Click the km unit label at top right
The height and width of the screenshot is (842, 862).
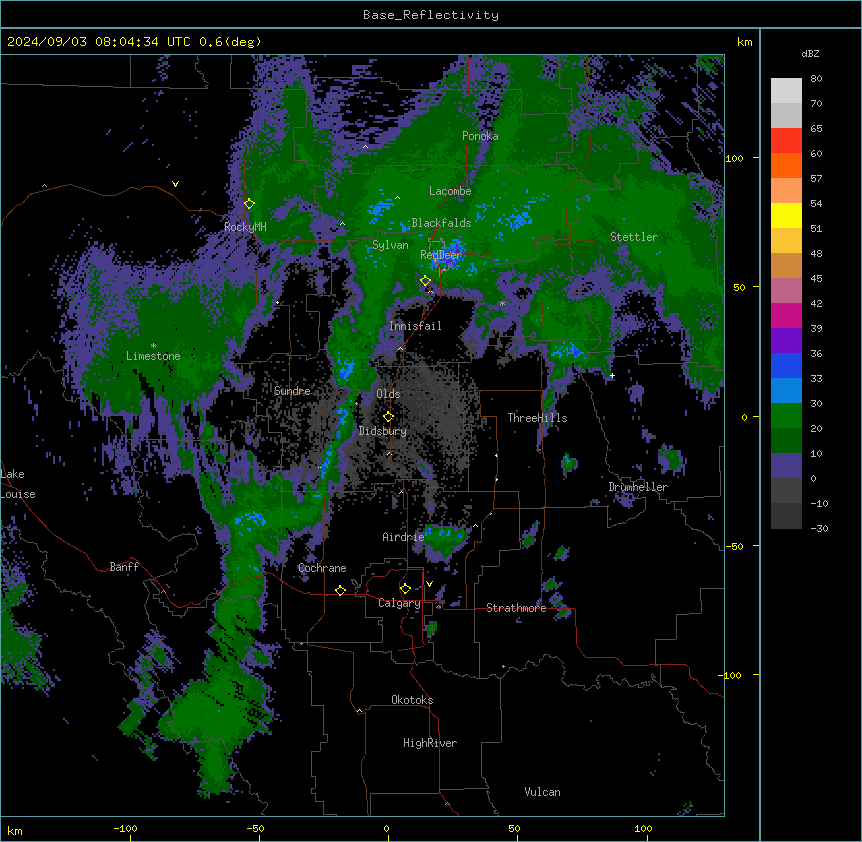[745, 42]
